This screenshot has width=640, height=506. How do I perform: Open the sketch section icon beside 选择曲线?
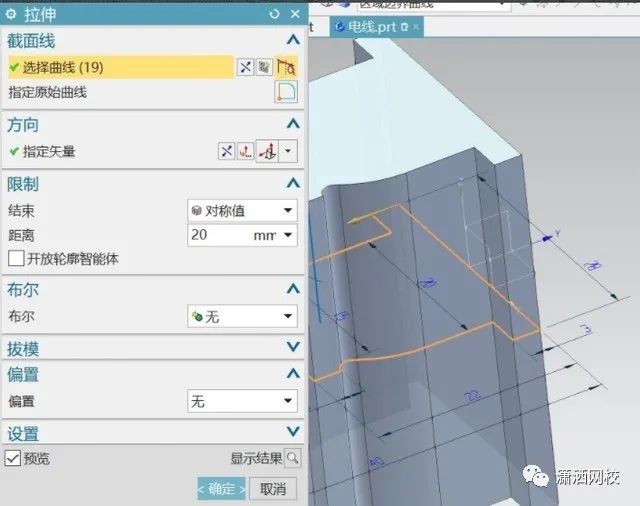(264, 67)
